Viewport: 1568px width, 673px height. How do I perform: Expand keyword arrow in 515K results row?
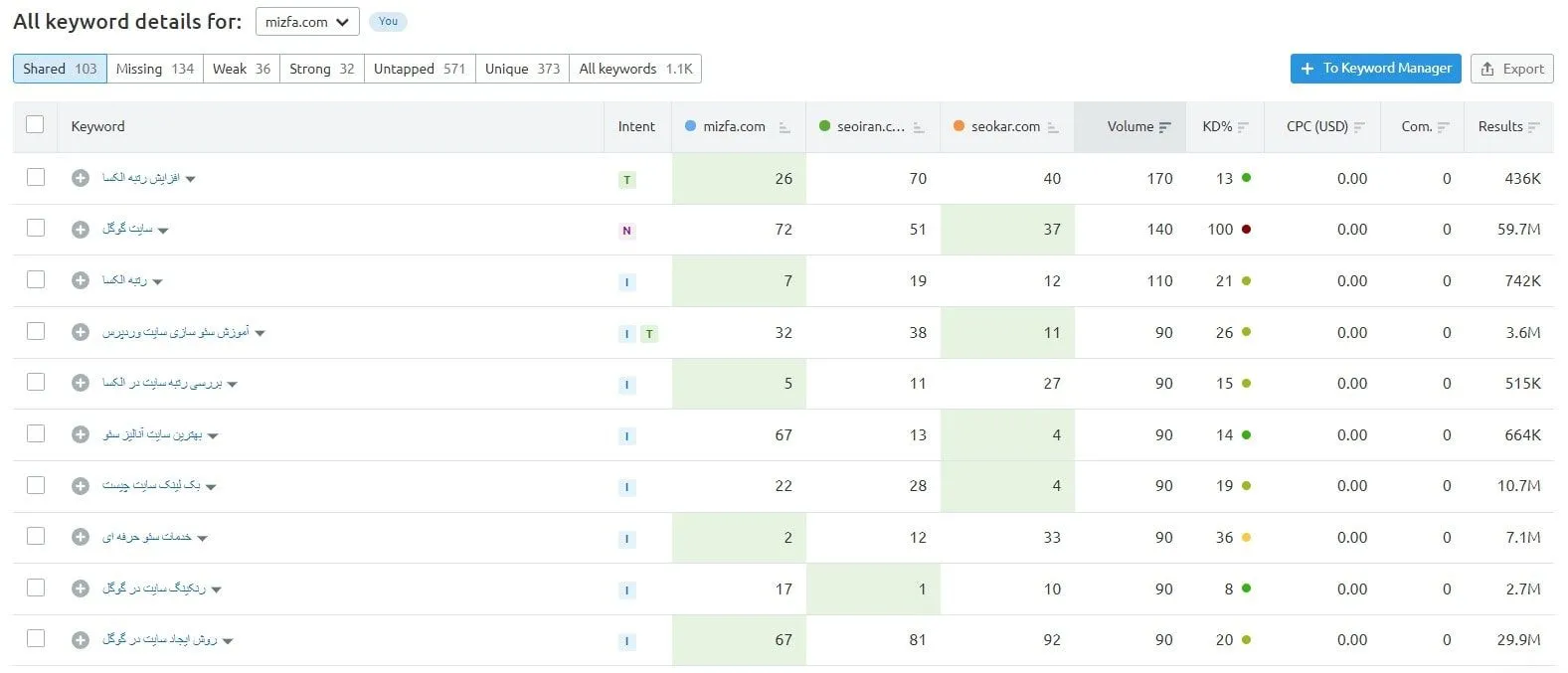click(x=233, y=385)
